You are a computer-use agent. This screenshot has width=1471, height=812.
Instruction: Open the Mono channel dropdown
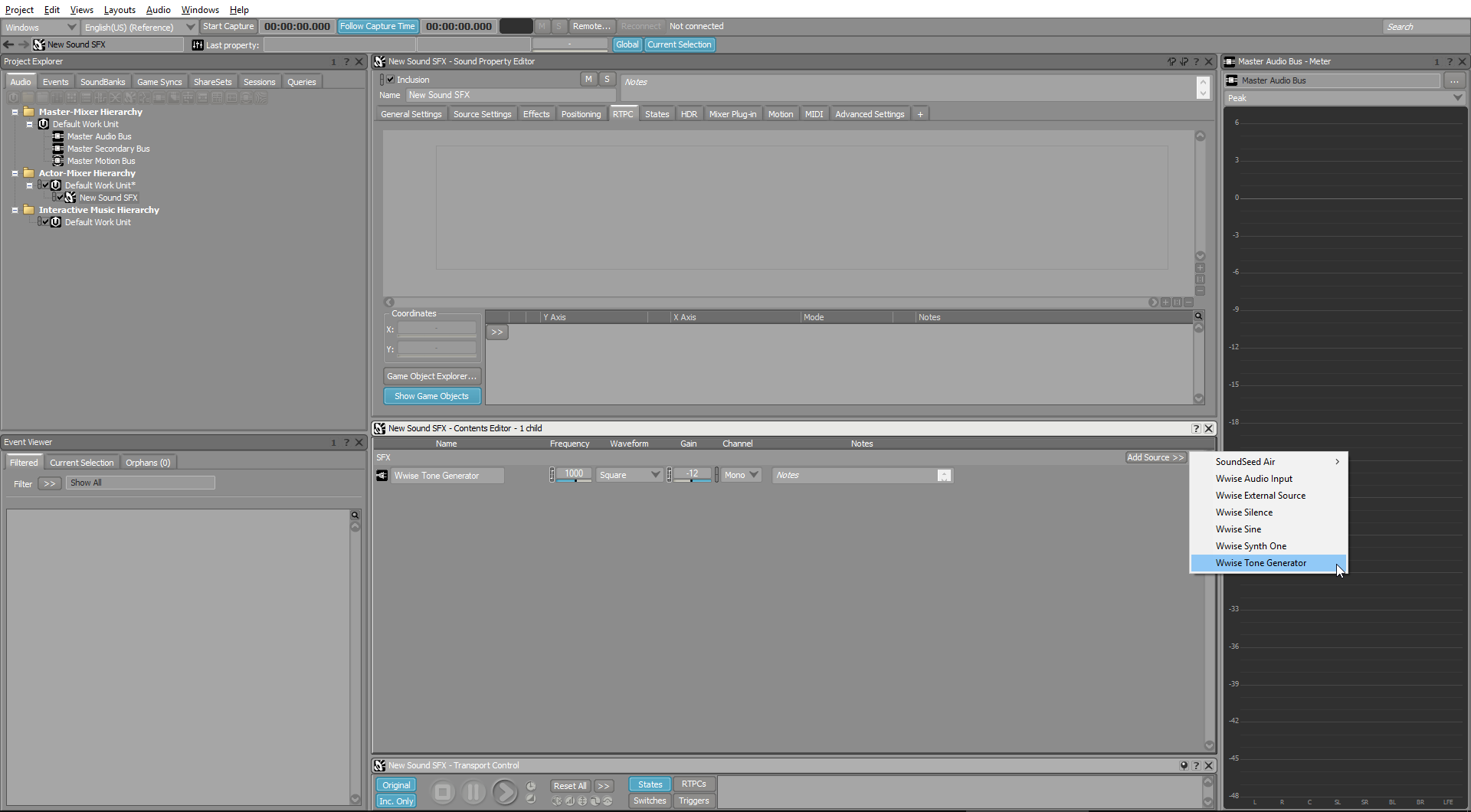tap(742, 475)
